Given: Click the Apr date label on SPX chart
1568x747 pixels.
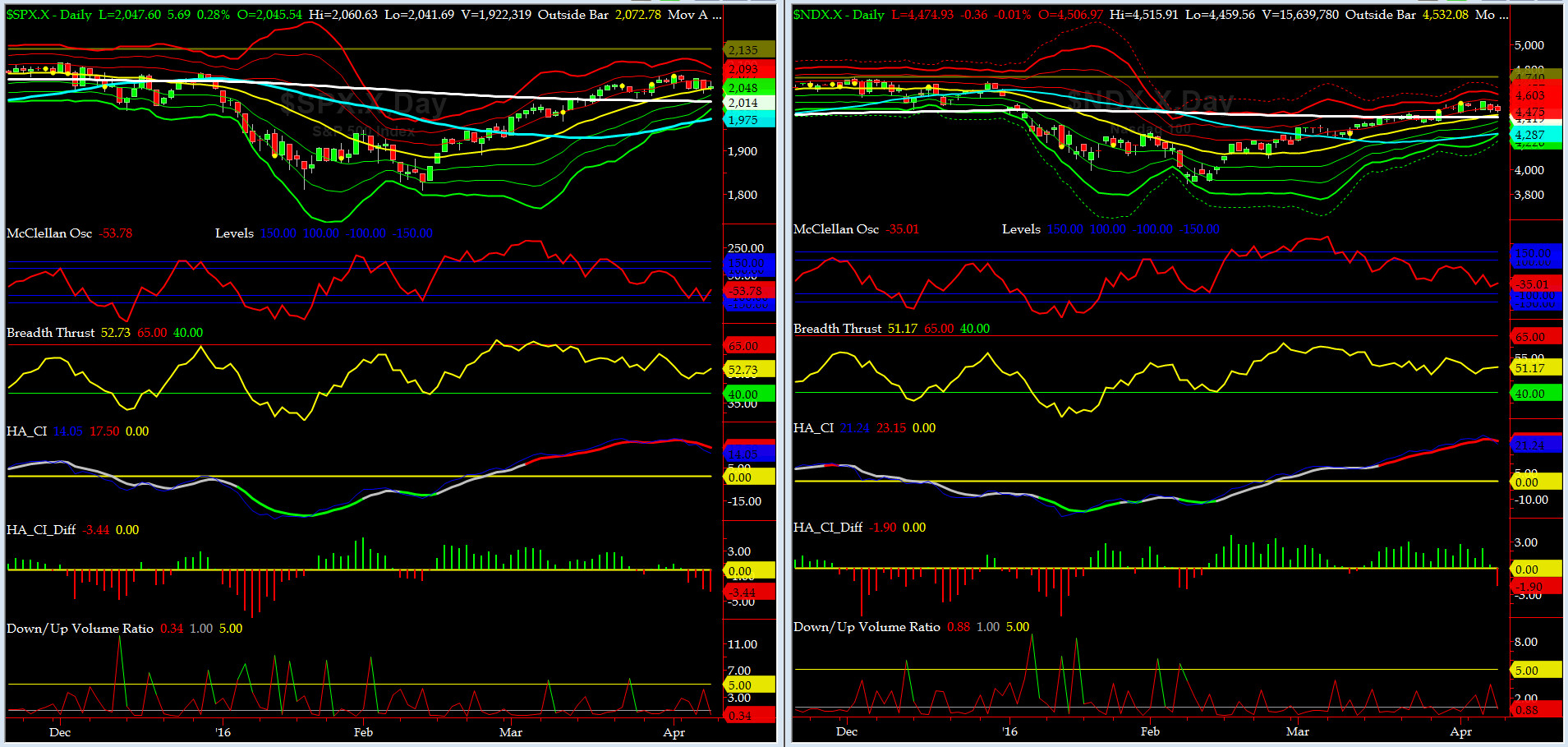Looking at the screenshot, I should [x=674, y=732].
